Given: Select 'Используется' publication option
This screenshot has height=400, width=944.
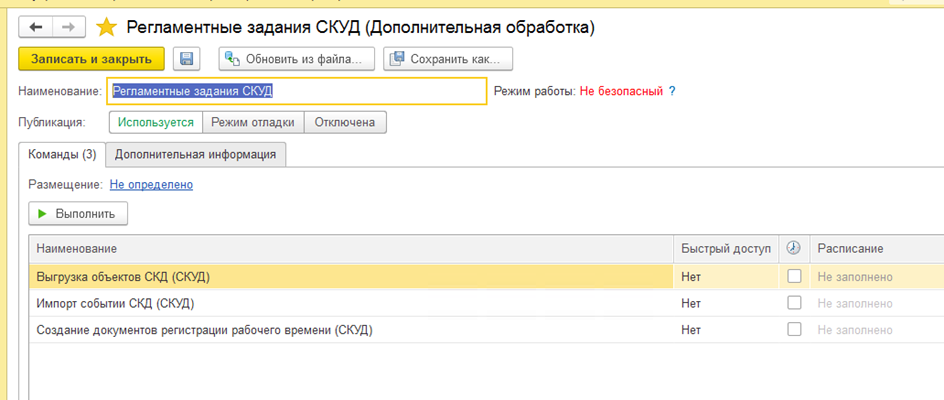Looking at the screenshot, I should (x=155, y=122).
